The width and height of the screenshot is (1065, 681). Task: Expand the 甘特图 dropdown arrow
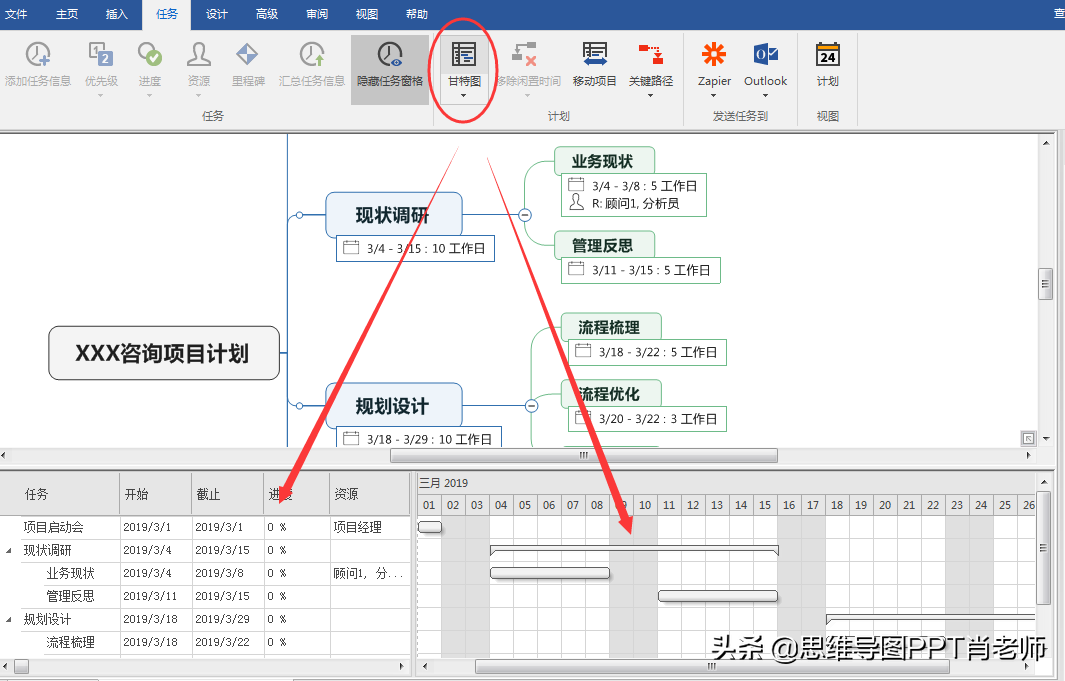(x=464, y=96)
